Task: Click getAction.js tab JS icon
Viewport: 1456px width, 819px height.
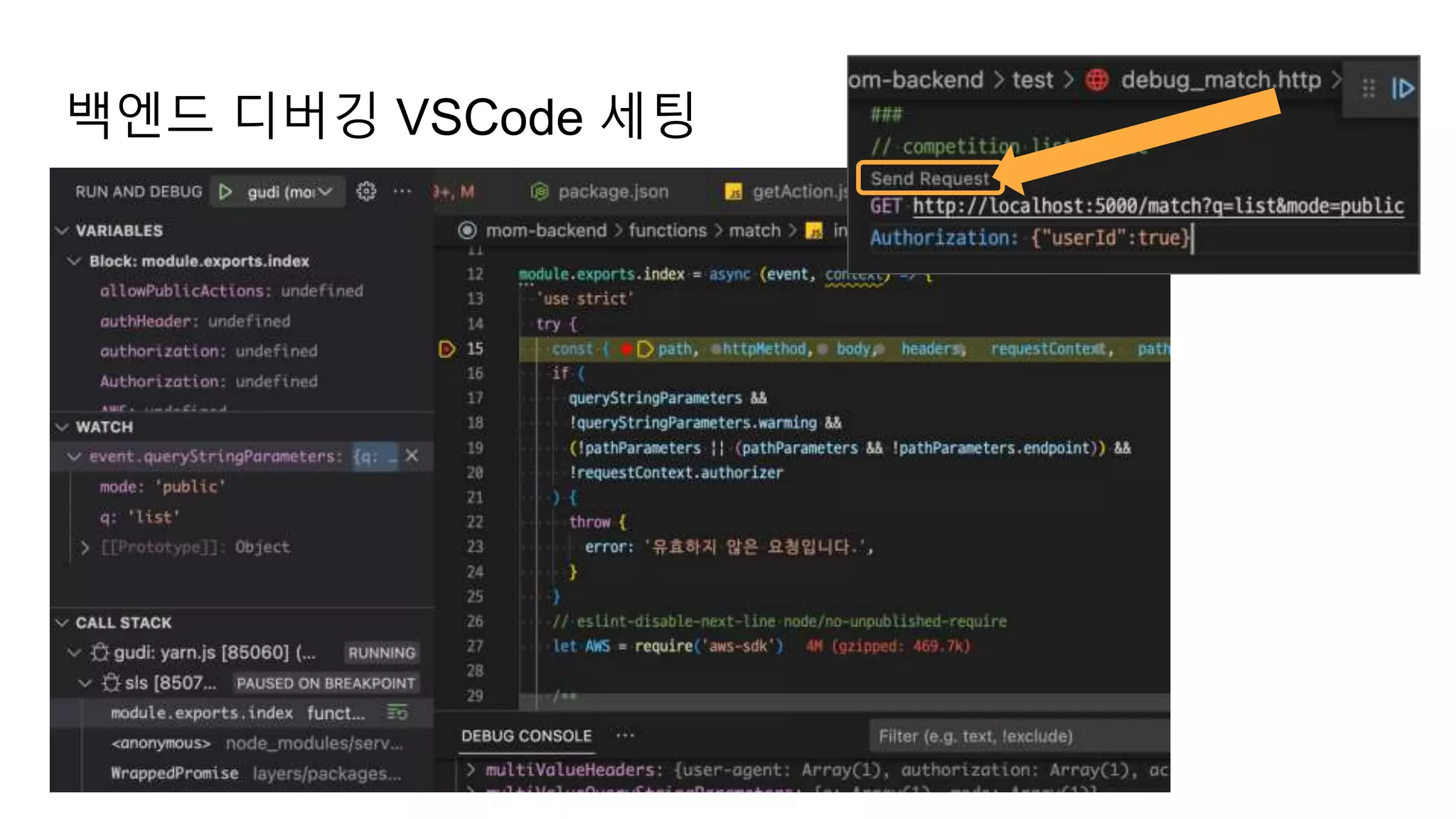Action: pyautogui.click(x=733, y=192)
